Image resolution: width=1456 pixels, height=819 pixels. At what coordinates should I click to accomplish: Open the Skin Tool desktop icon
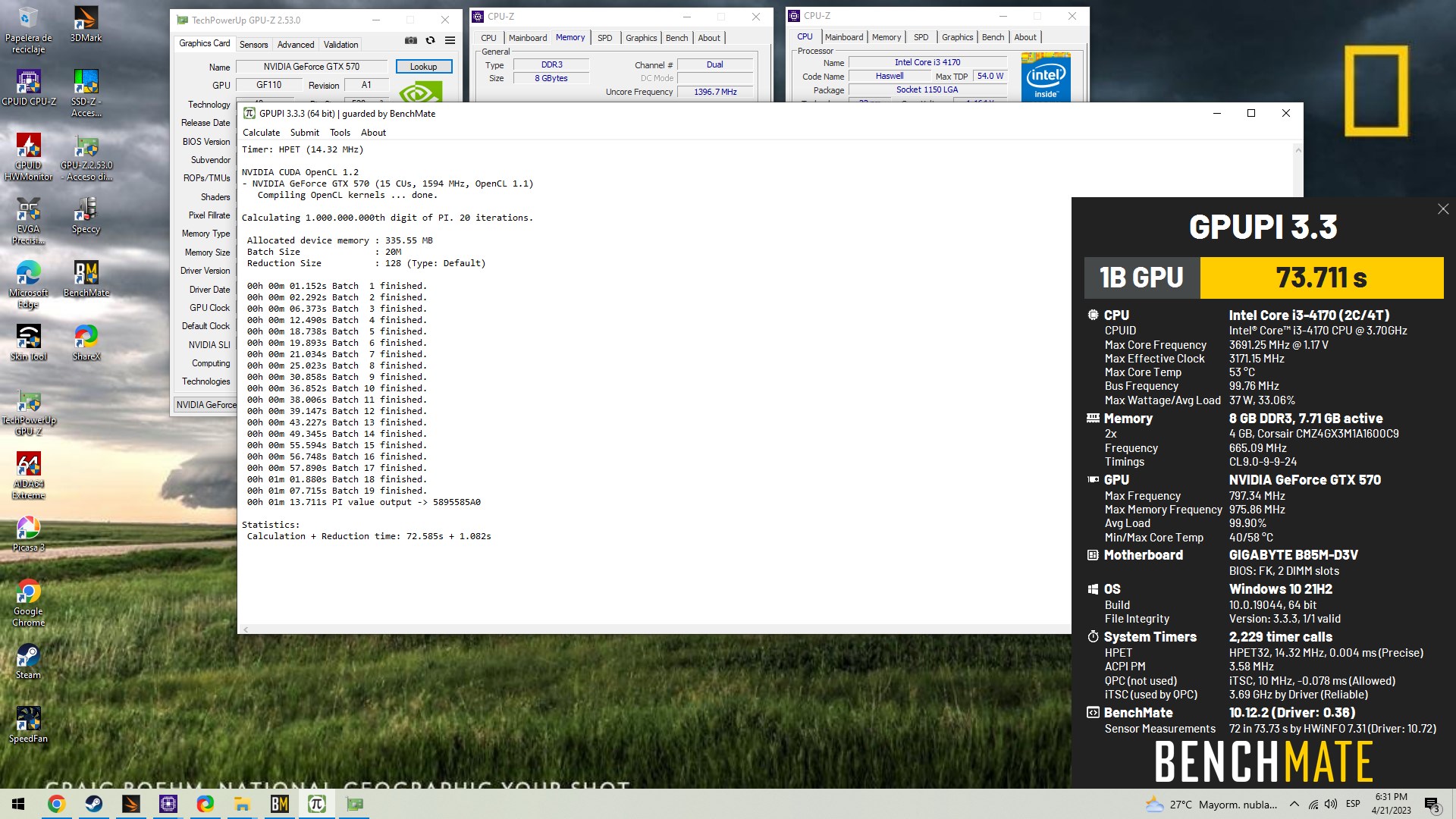point(29,343)
